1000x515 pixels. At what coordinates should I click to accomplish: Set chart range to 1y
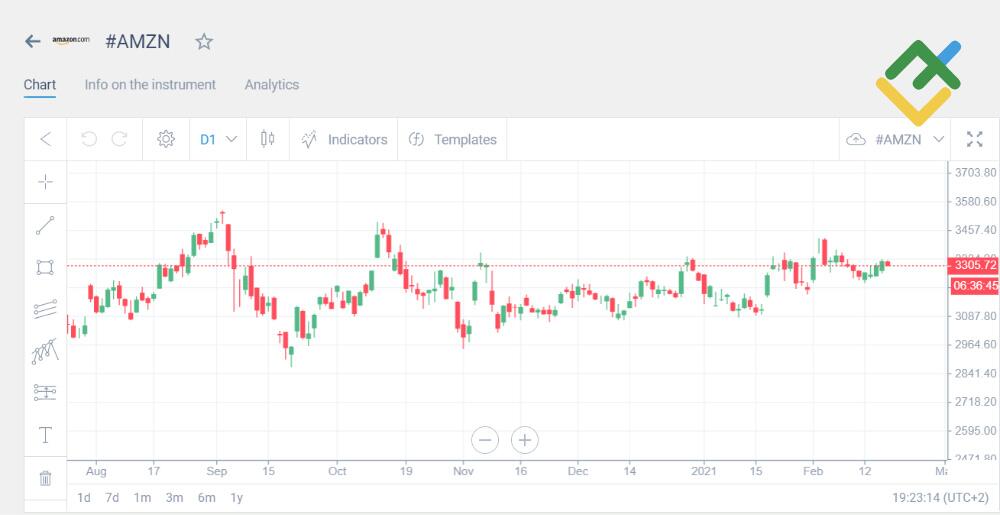[x=237, y=498]
